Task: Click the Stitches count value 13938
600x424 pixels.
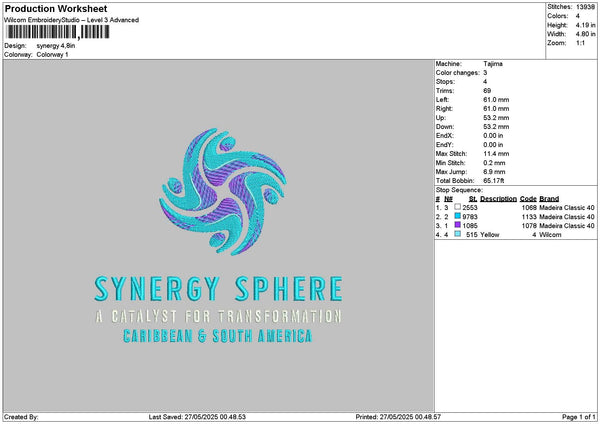Action: coord(587,6)
